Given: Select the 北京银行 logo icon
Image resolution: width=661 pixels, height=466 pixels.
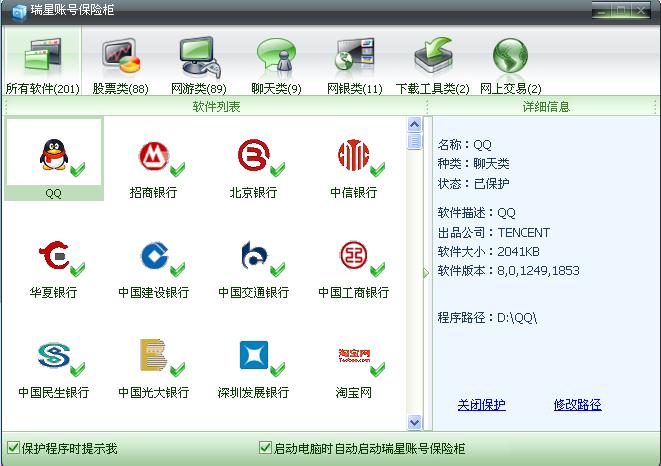Looking at the screenshot, I should [253, 155].
